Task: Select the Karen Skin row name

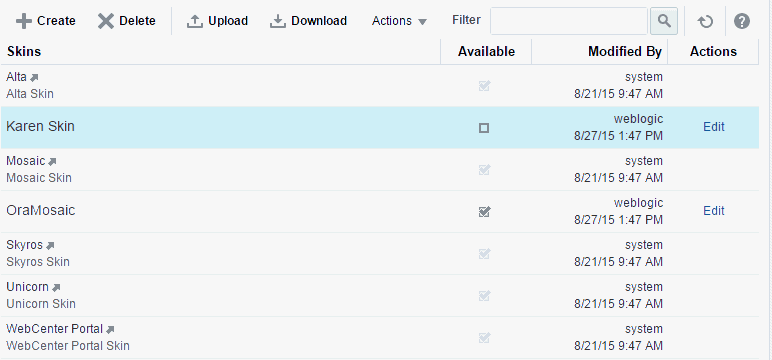Action: [x=40, y=127]
